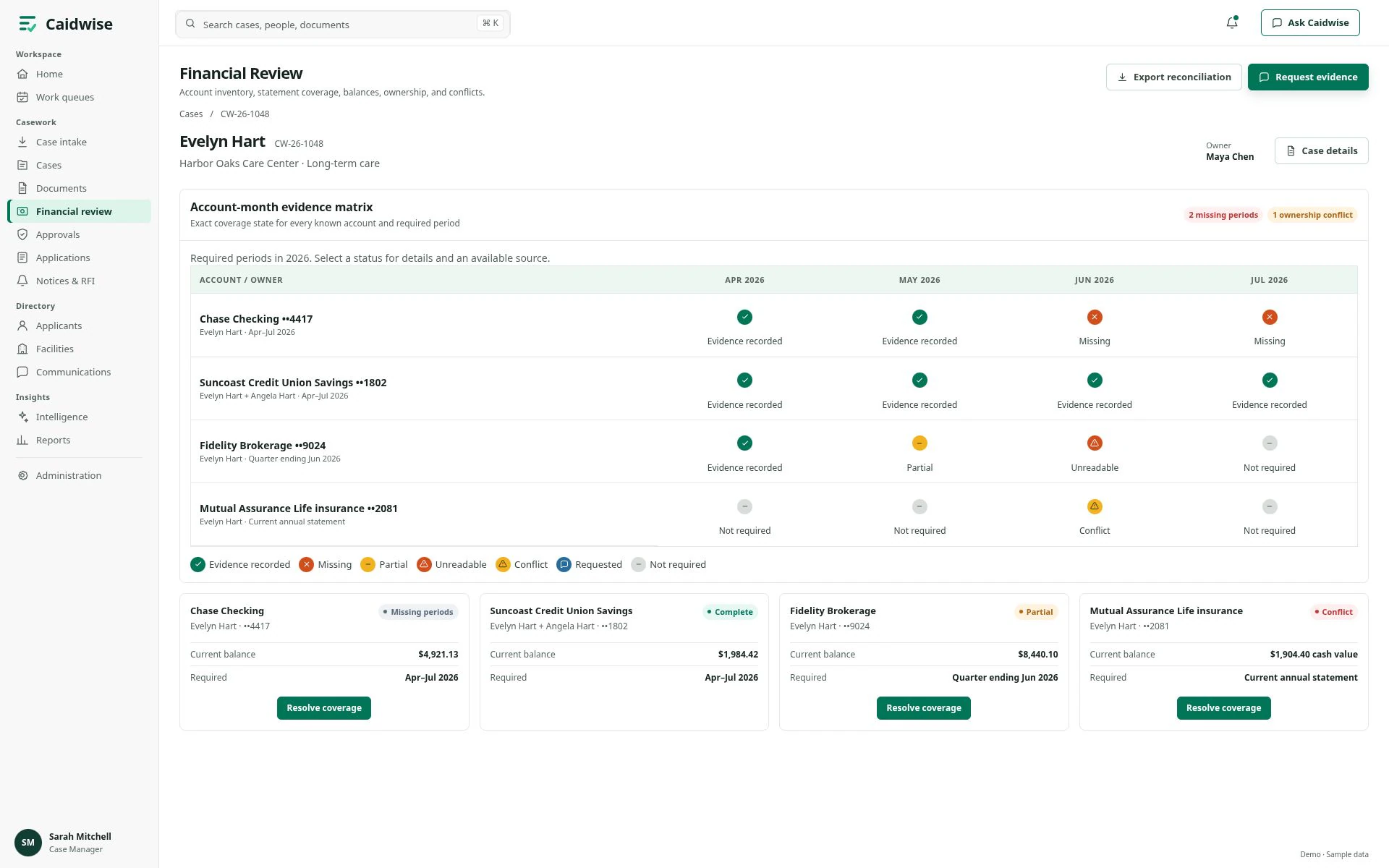Click the Caidwise logo icon
This screenshot has width=1389, height=868.
27,24
